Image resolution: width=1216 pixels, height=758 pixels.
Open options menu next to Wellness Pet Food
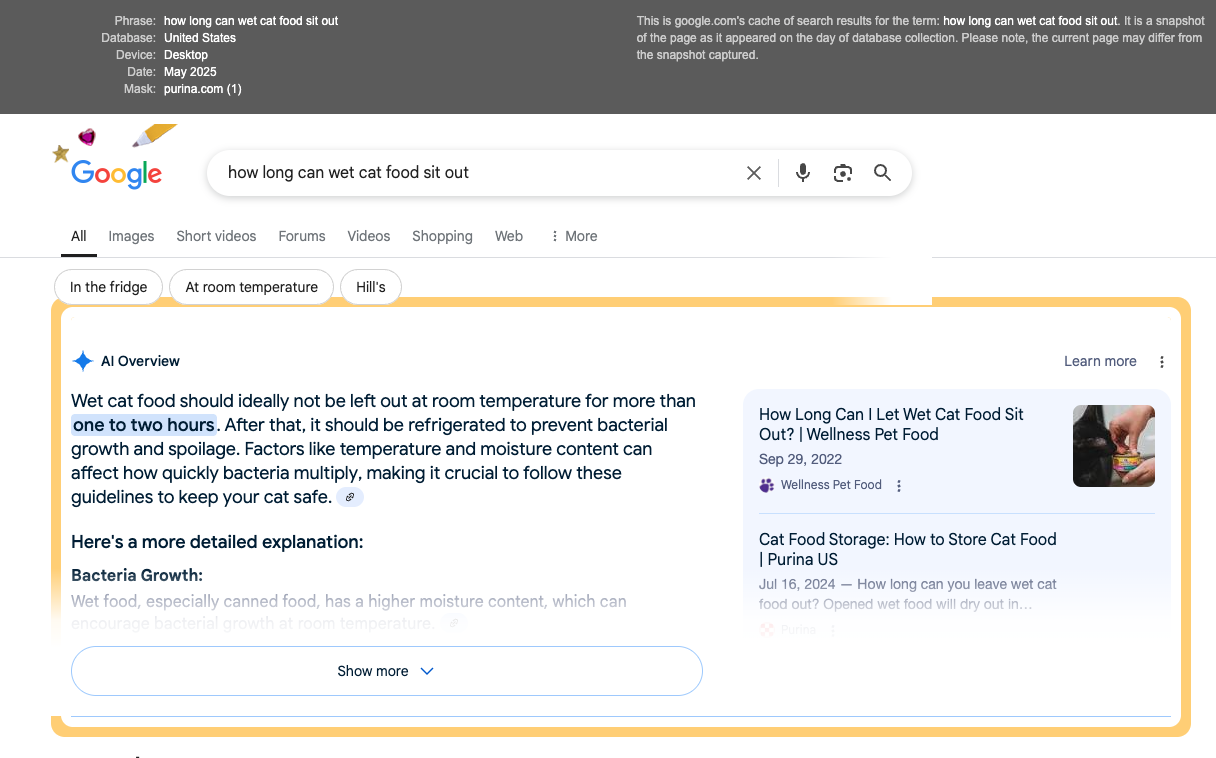[x=898, y=485]
